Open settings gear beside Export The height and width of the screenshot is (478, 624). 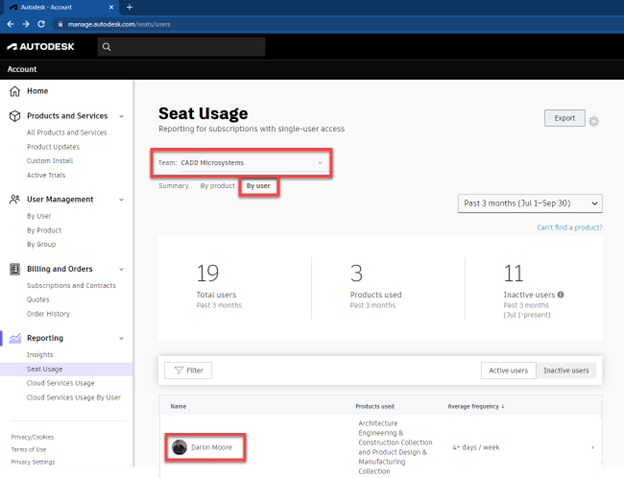point(593,121)
